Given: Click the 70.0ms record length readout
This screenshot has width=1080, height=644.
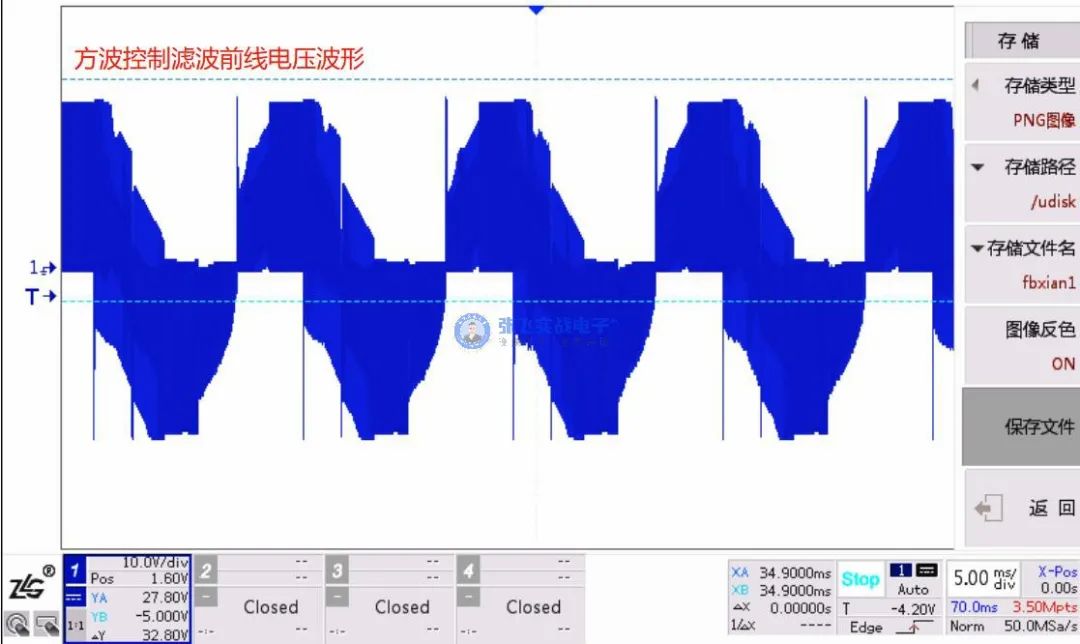Looking at the screenshot, I should coord(974,607).
